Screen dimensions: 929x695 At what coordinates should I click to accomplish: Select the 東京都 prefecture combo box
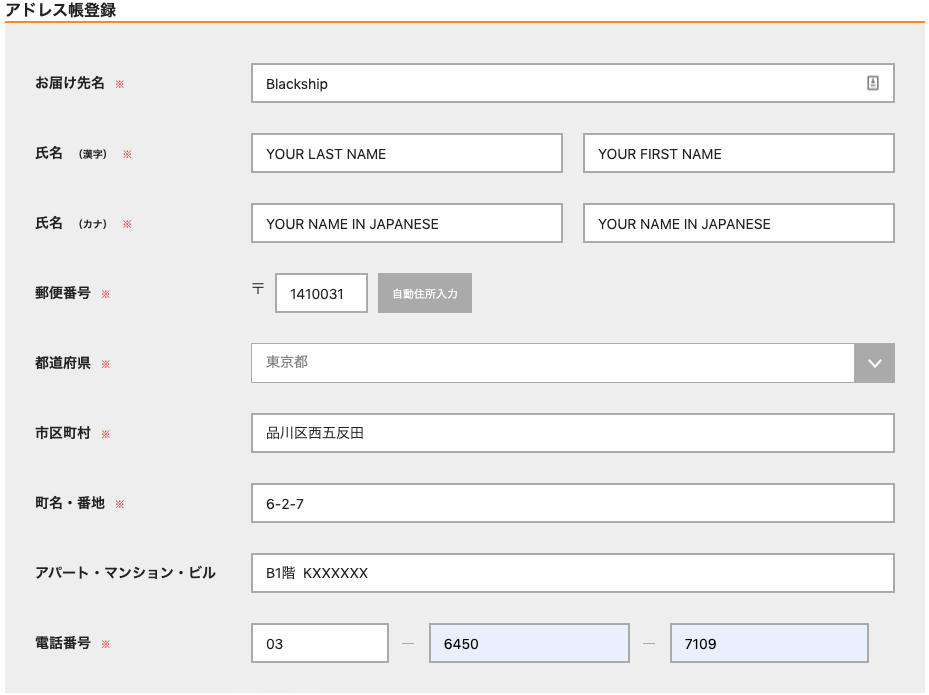[573, 363]
